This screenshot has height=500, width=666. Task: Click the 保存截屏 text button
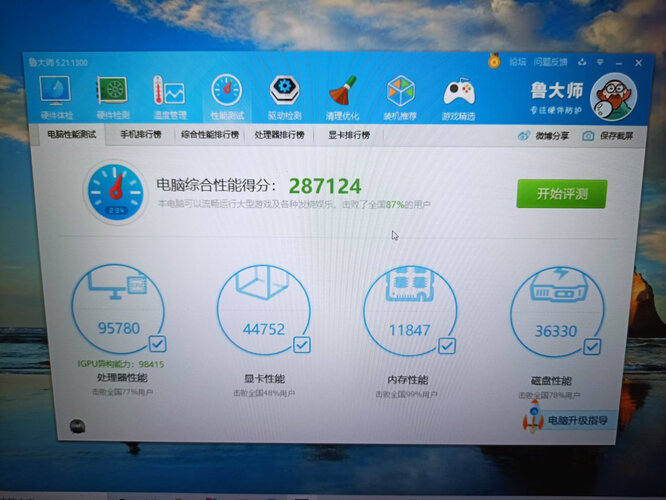click(616, 136)
